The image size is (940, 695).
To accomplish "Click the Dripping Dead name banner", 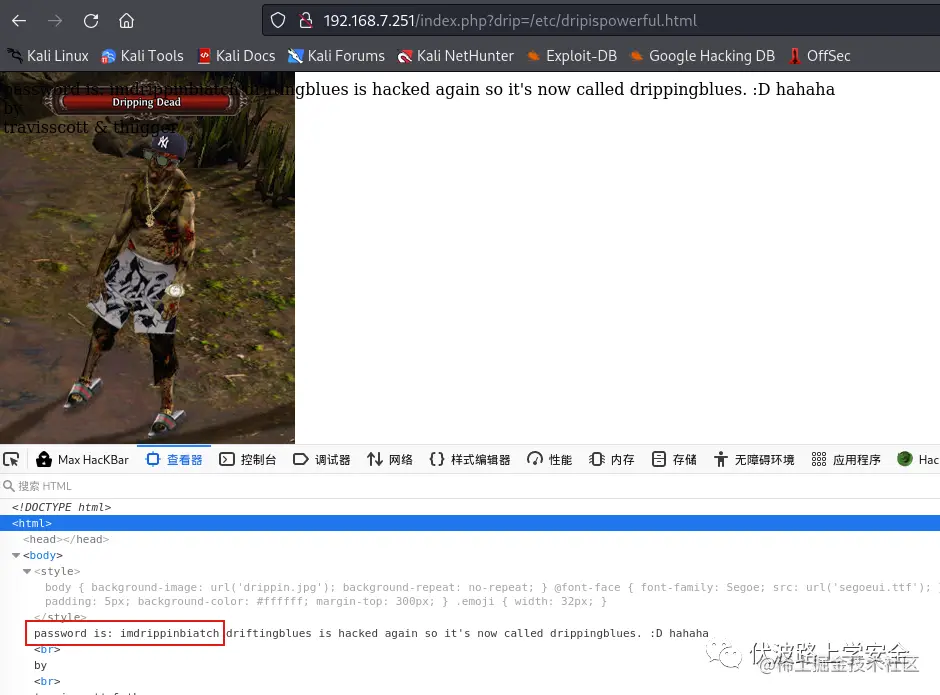I will click(x=146, y=102).
